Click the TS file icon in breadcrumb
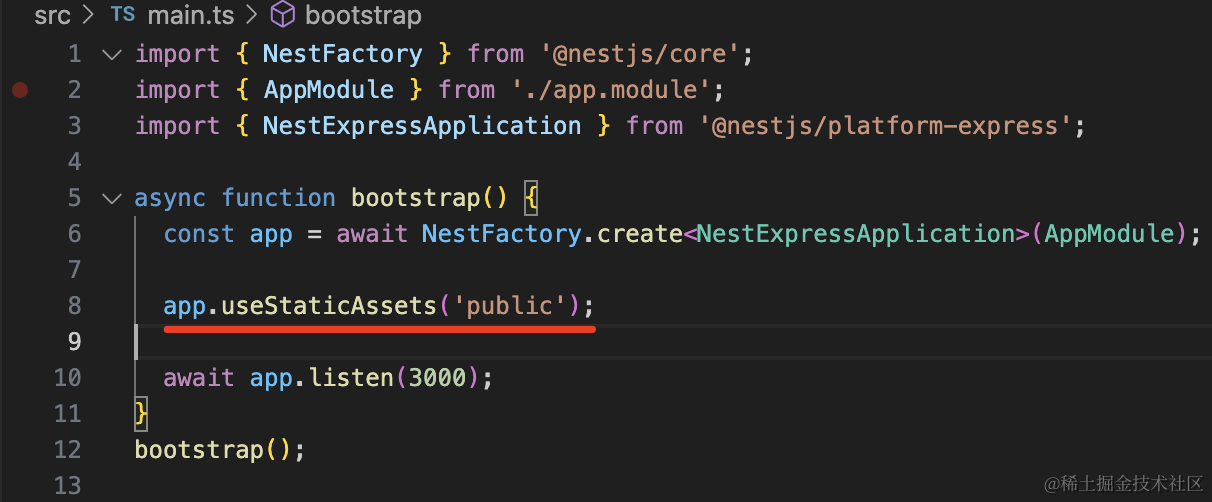This screenshot has height=502, width=1212. 122,15
